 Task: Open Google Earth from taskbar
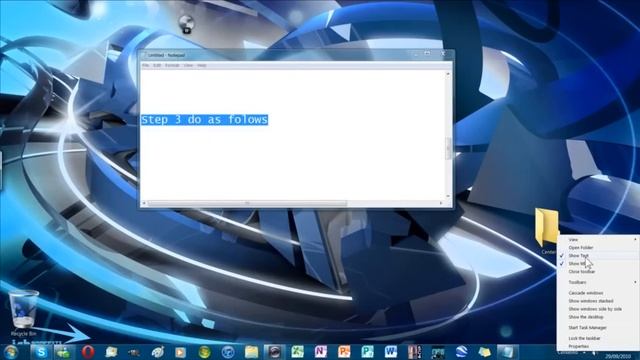pos(461,352)
